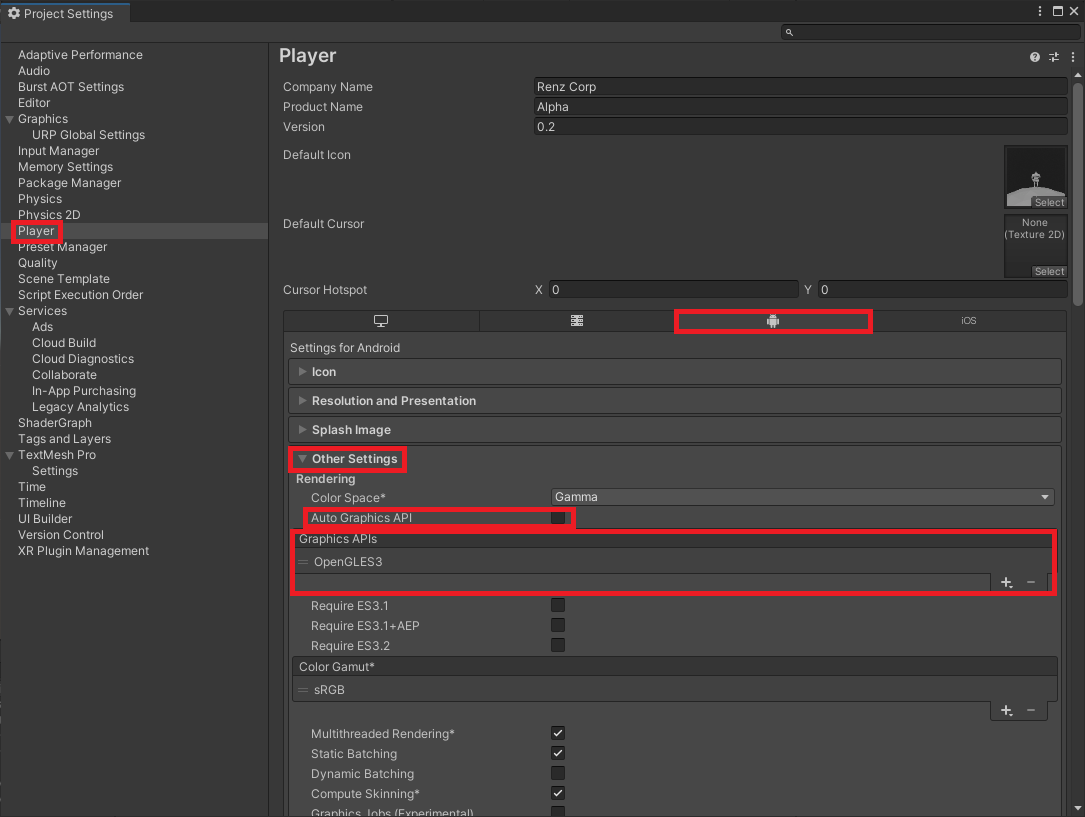This screenshot has height=817, width=1085.
Task: Enable Dynamic Batching checkbox
Action: 558,773
